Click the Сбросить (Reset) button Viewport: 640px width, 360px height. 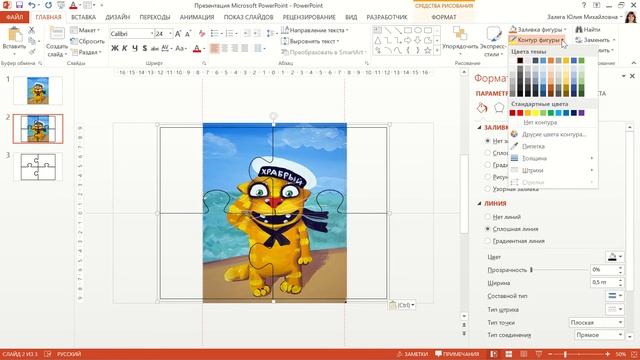[x=87, y=41]
